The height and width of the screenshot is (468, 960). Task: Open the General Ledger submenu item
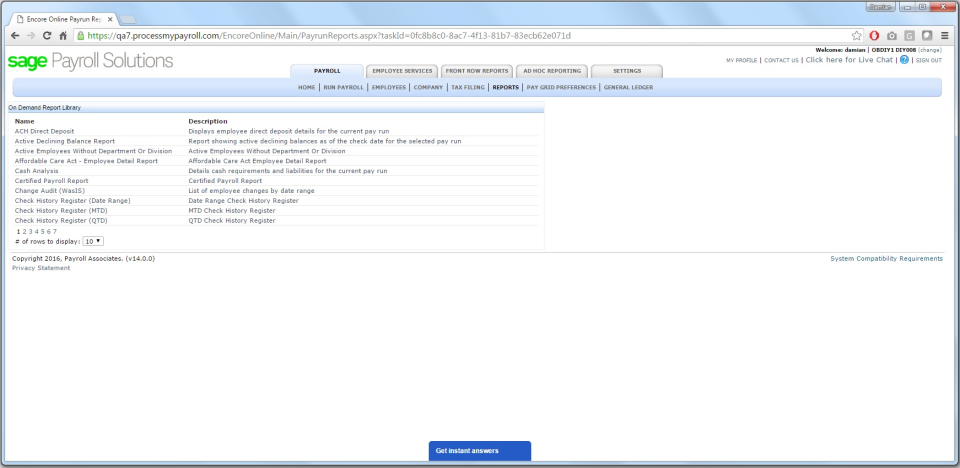[x=630, y=87]
